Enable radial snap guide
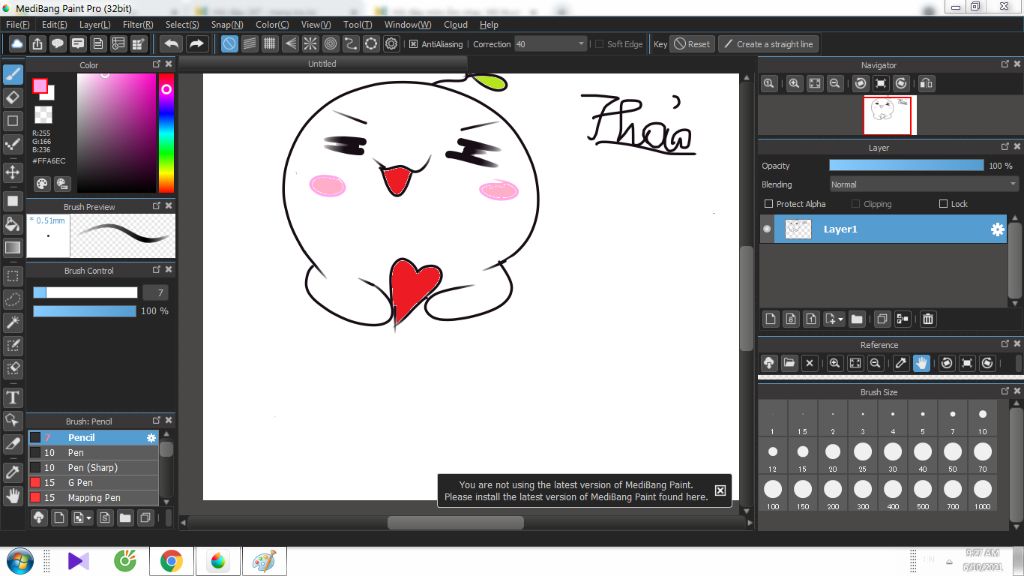 coord(310,44)
